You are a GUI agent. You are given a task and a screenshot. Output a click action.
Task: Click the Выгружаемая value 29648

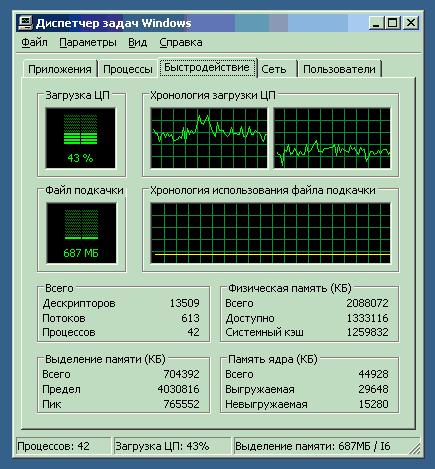coord(373,389)
